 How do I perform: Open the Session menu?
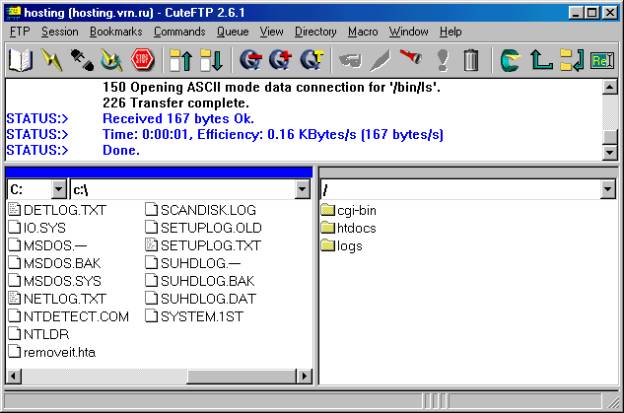pos(60,31)
